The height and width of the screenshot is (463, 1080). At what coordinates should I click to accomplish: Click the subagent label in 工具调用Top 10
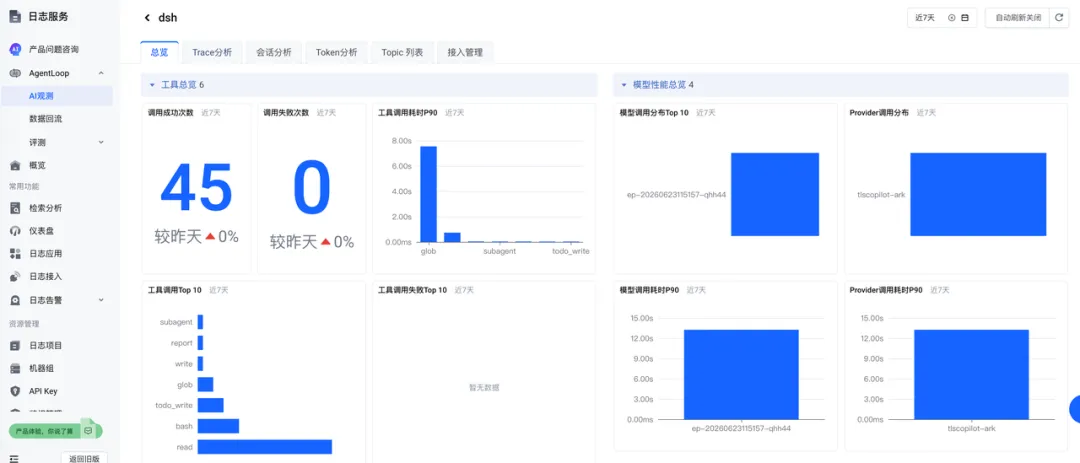click(x=176, y=322)
